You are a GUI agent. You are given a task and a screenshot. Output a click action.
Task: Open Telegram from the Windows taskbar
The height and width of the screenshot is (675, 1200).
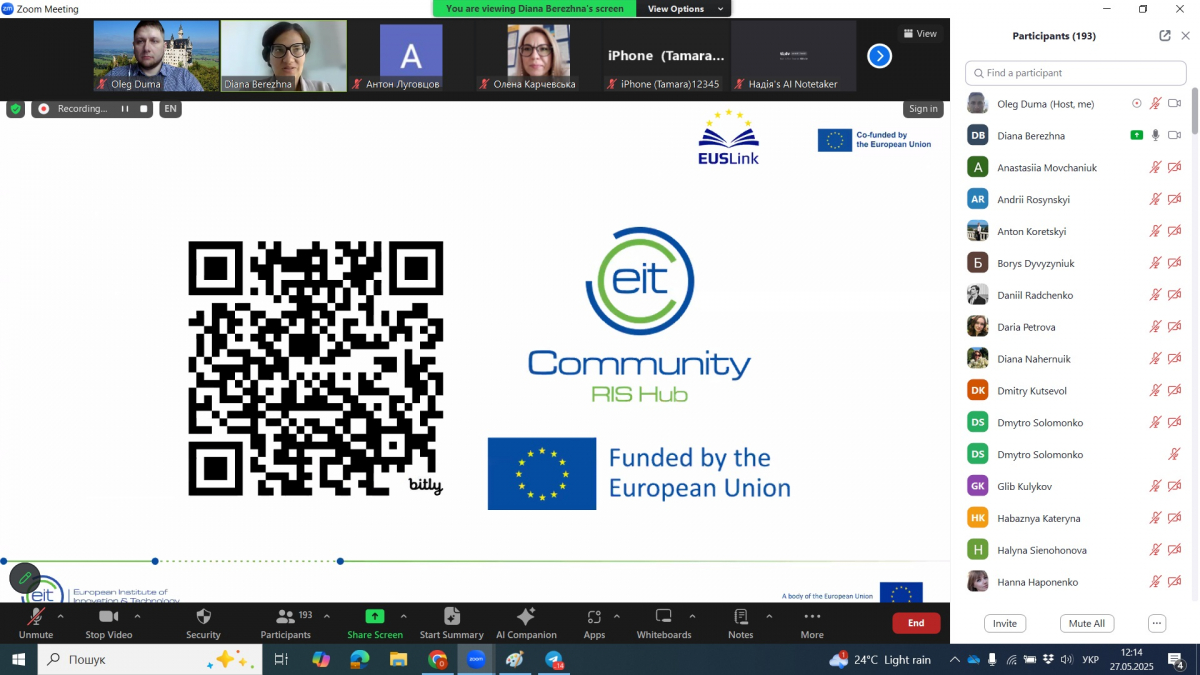point(554,659)
